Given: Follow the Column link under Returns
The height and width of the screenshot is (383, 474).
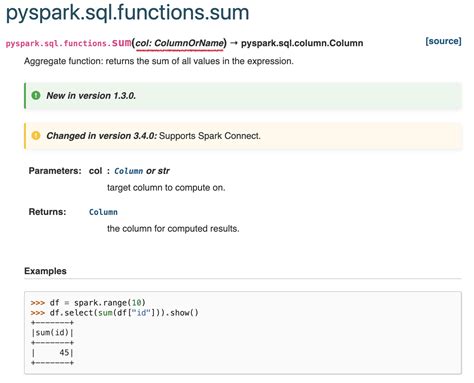Looking at the screenshot, I should pyautogui.click(x=103, y=212).
